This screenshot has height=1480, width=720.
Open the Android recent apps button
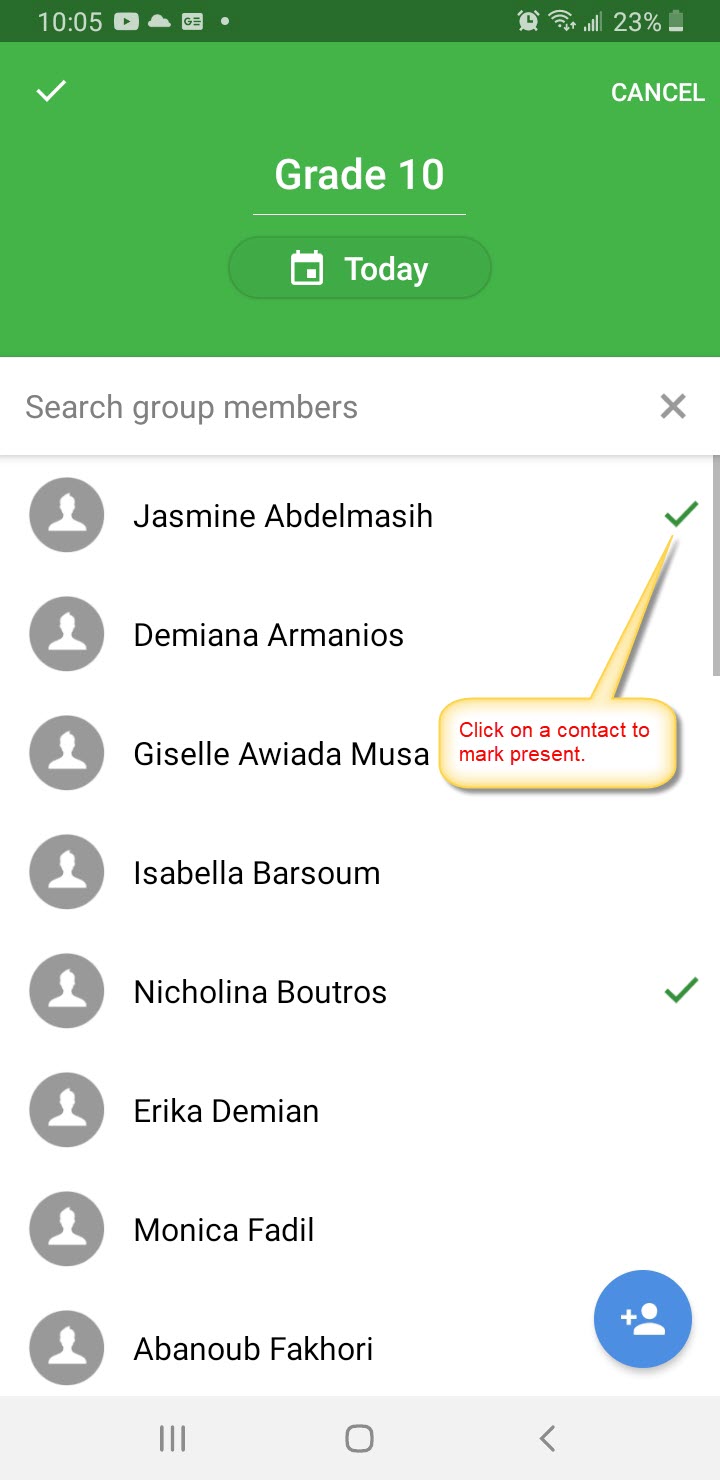pos(173,1438)
